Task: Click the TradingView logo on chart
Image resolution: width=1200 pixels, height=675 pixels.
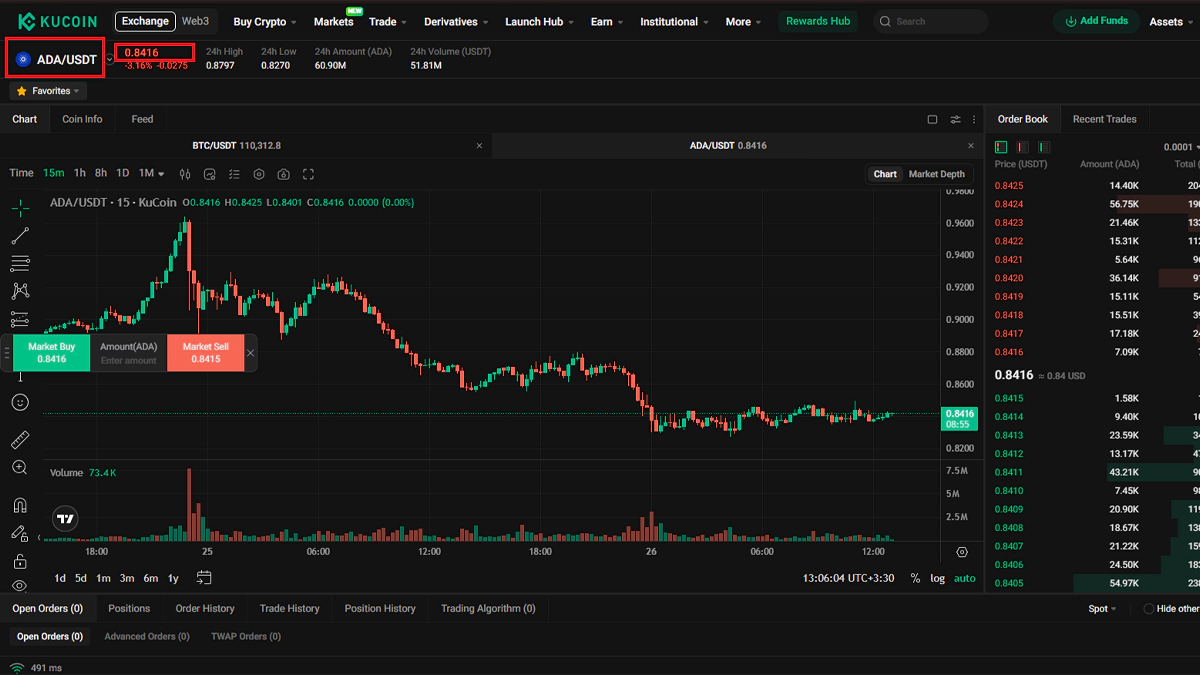Action: pyautogui.click(x=65, y=519)
